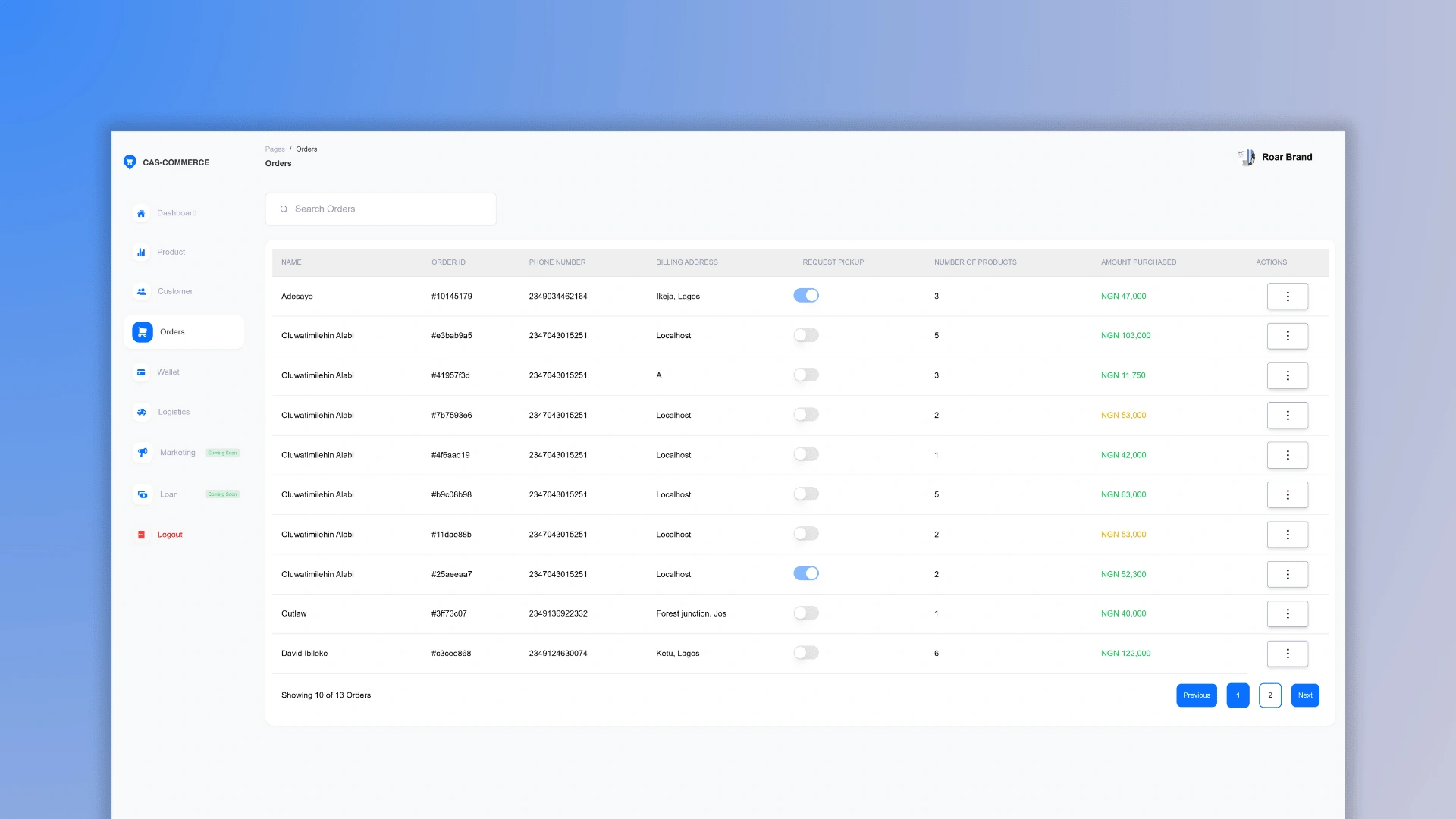Click the Request Pickup column header
The height and width of the screenshot is (819, 1456).
pyautogui.click(x=833, y=262)
